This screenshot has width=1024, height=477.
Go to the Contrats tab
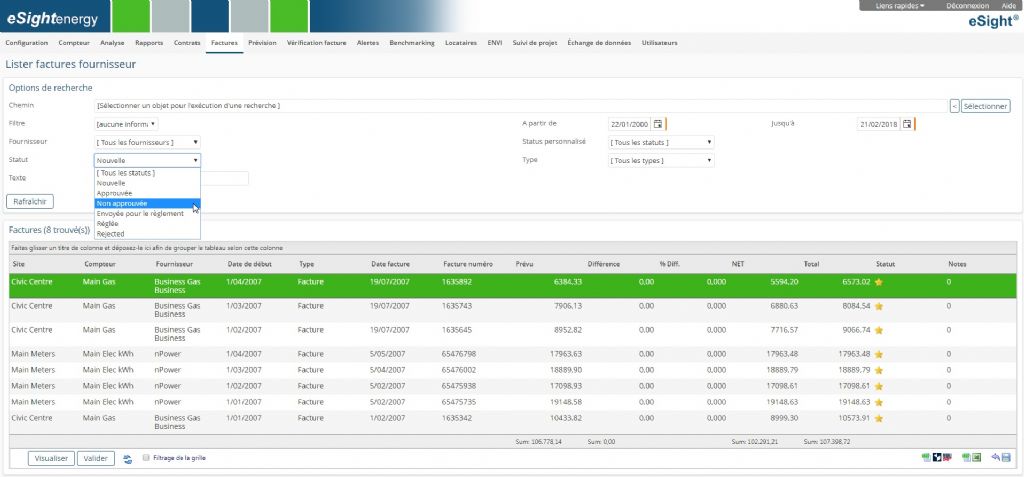point(187,43)
